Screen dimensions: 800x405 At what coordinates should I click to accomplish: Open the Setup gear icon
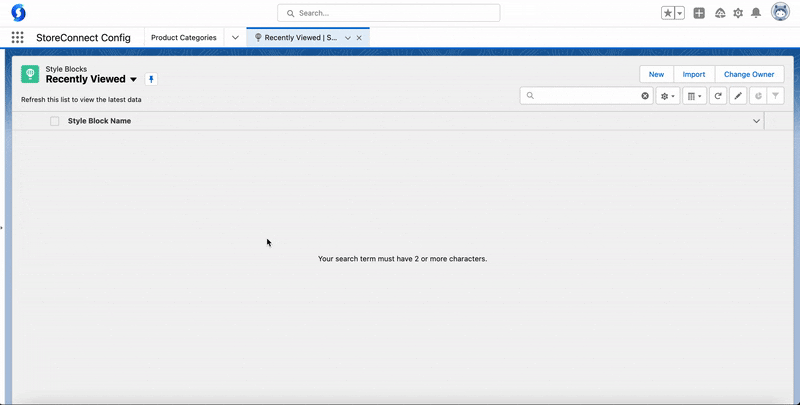tap(738, 13)
